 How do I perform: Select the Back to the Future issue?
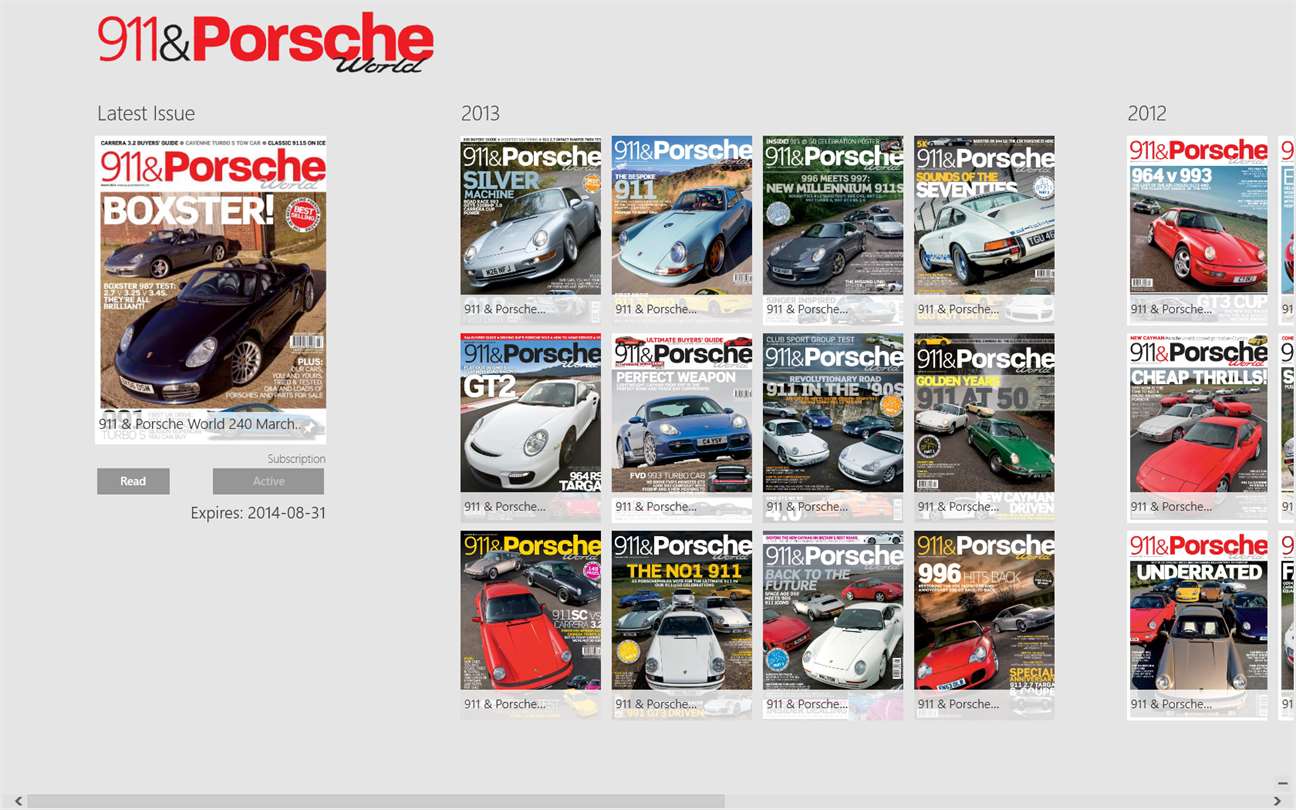tap(833, 624)
